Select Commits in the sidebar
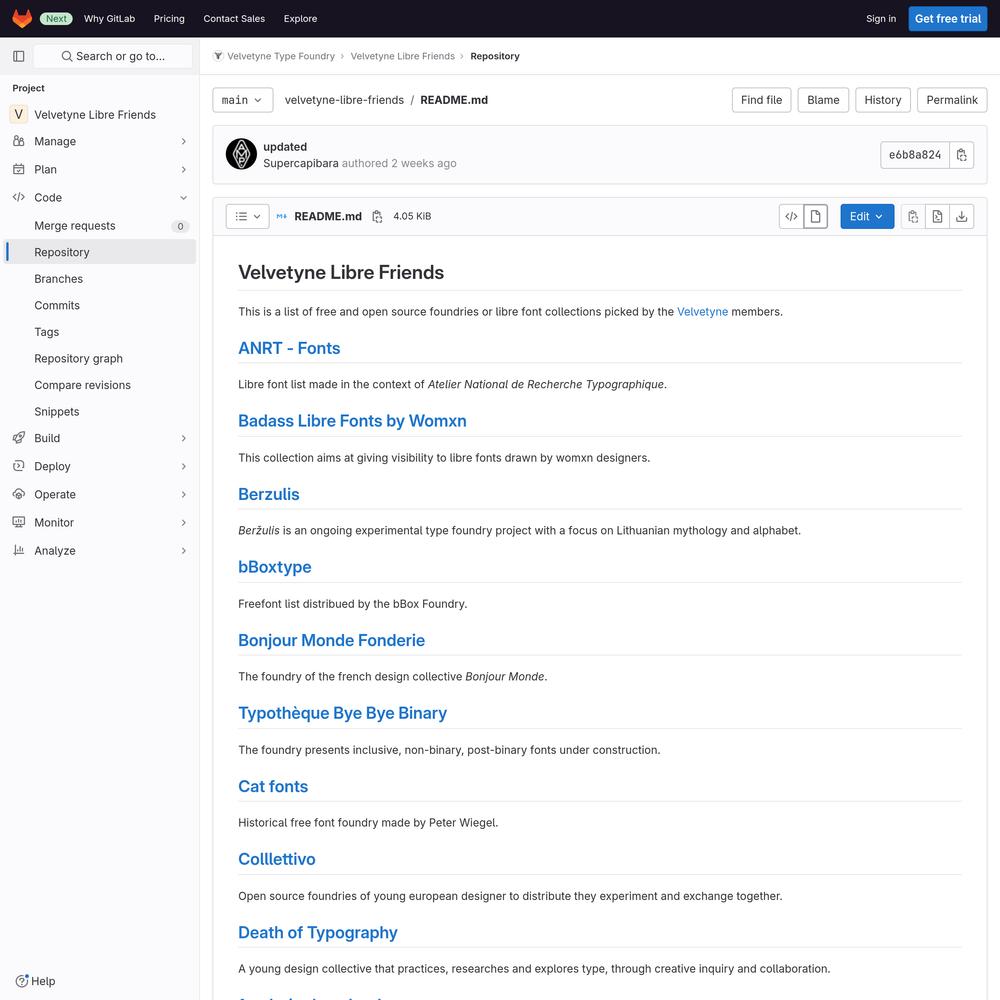 99,305
